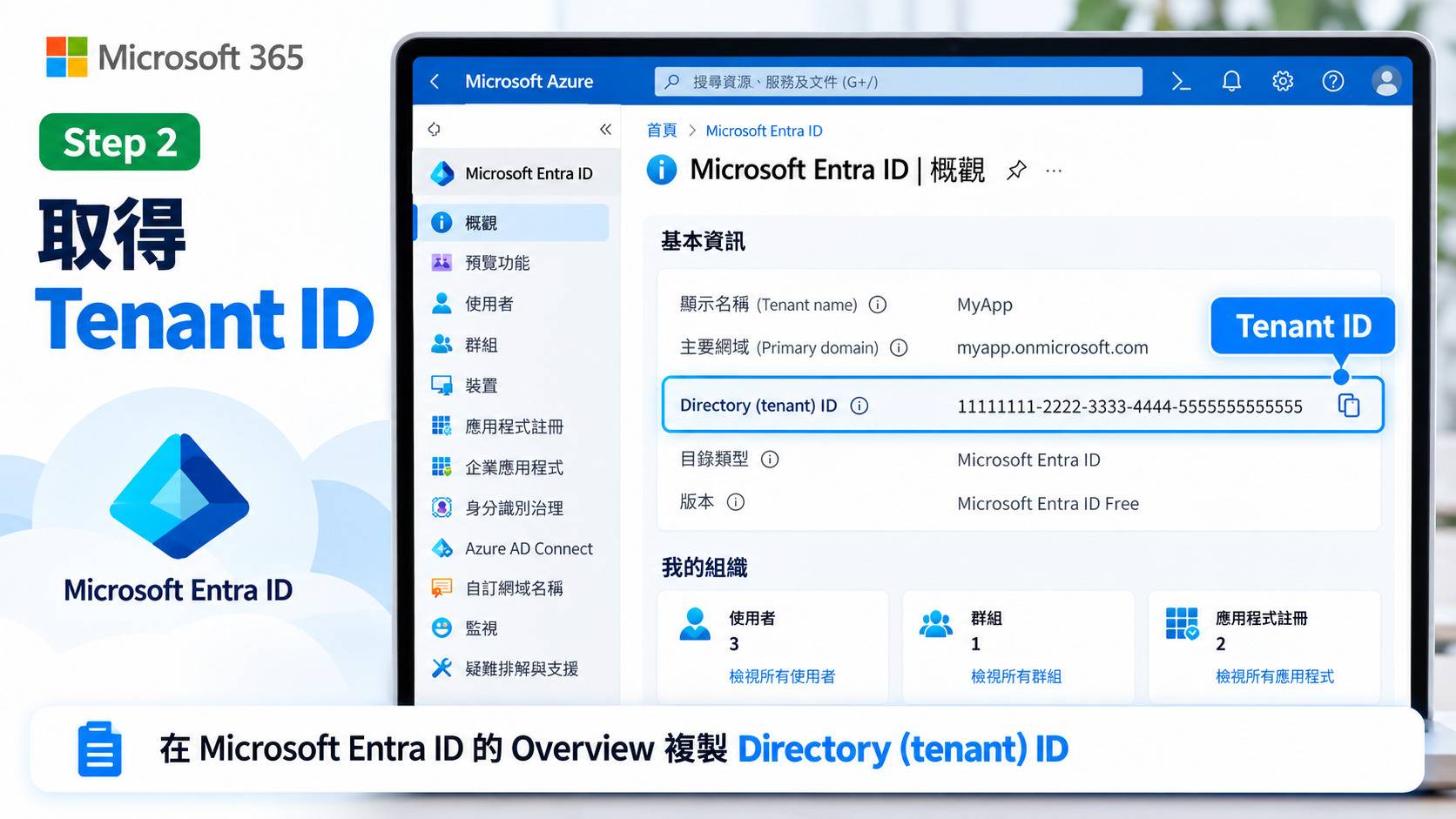Open the notifications bell

(x=1231, y=82)
